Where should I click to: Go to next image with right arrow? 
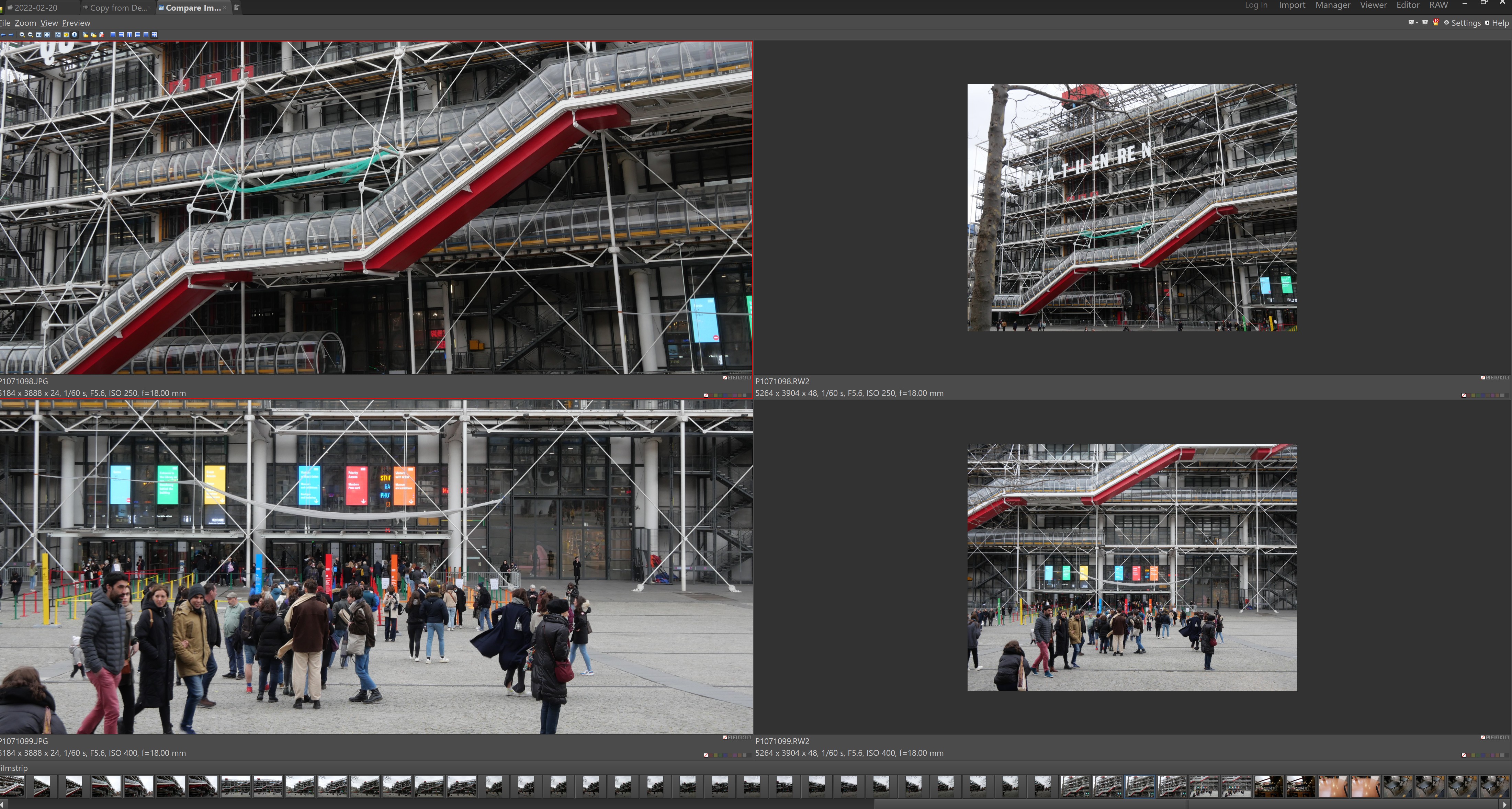11,35
